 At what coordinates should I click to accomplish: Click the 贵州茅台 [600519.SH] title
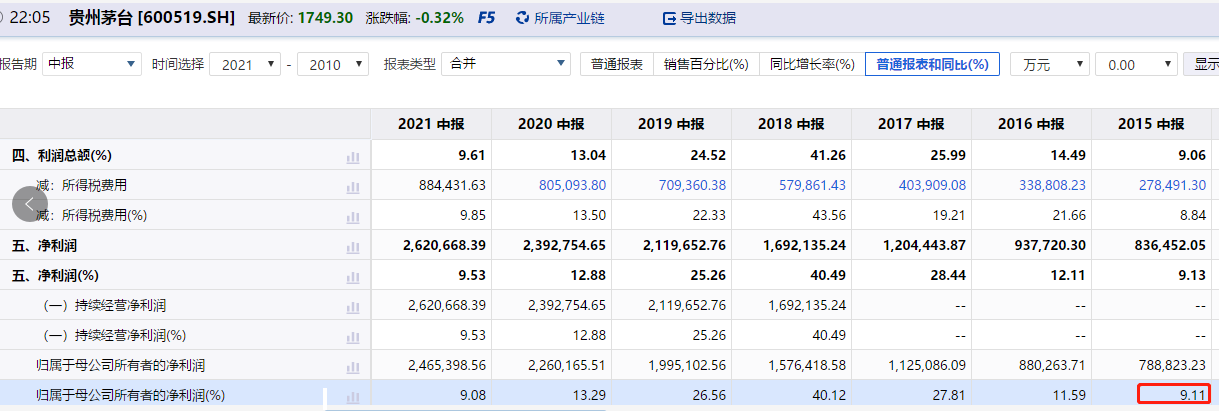[152, 18]
